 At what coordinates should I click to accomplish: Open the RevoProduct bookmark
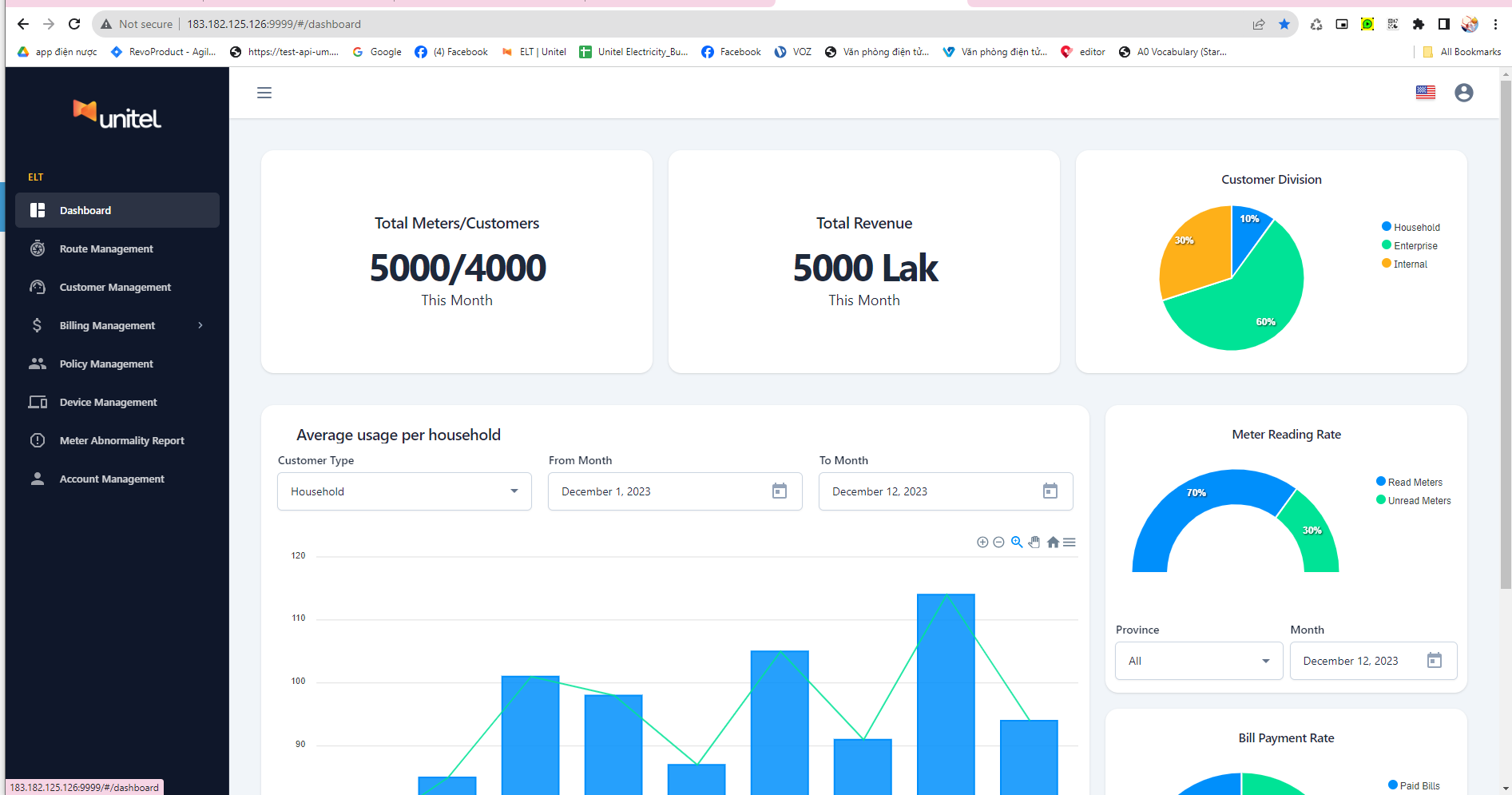[163, 52]
